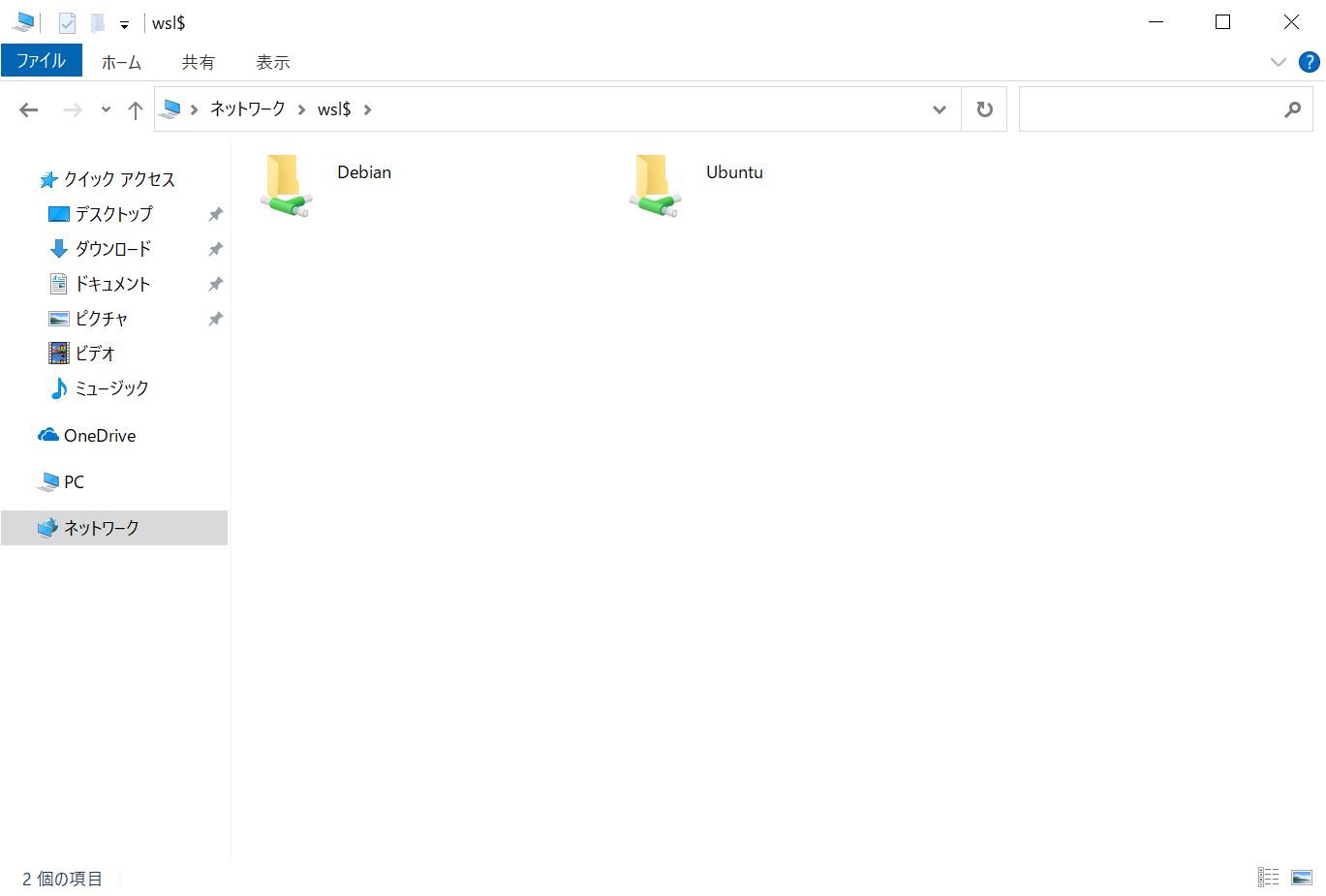Select OneDrive in navigation pane
The height and width of the screenshot is (896, 1326).
click(100, 436)
